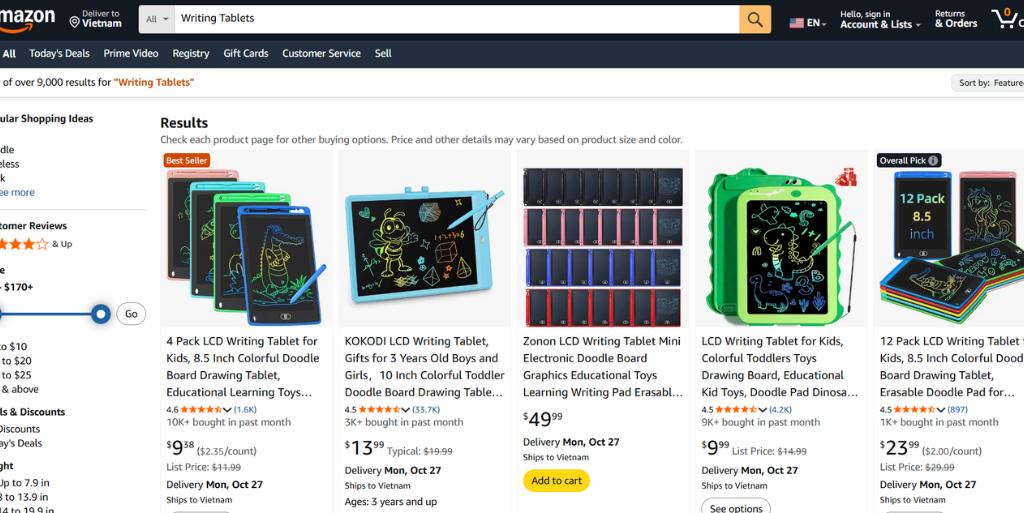Click the Deliver to Vietnam location pin
Viewport: 1024px width, 513px height.
pos(74,23)
